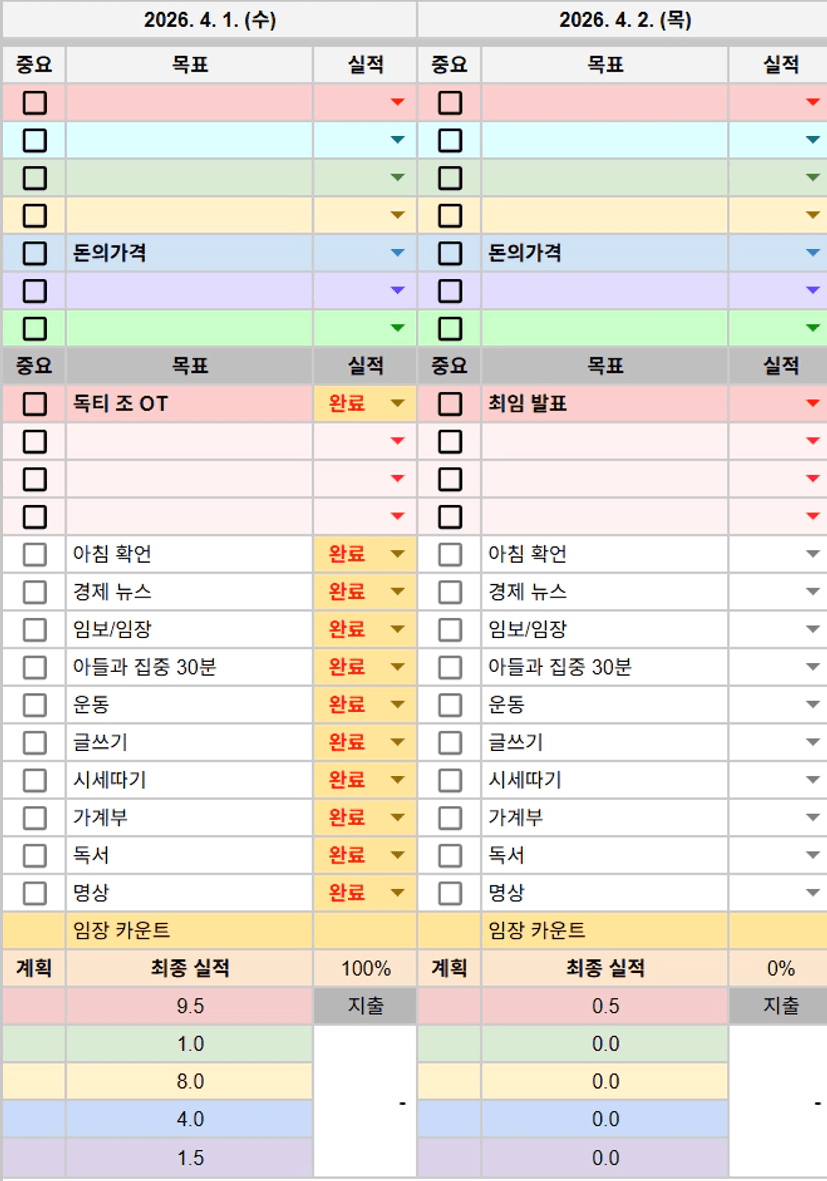Click the 지출 cell under the 100% result
This screenshot has height=1181, width=827.
(x=365, y=1006)
